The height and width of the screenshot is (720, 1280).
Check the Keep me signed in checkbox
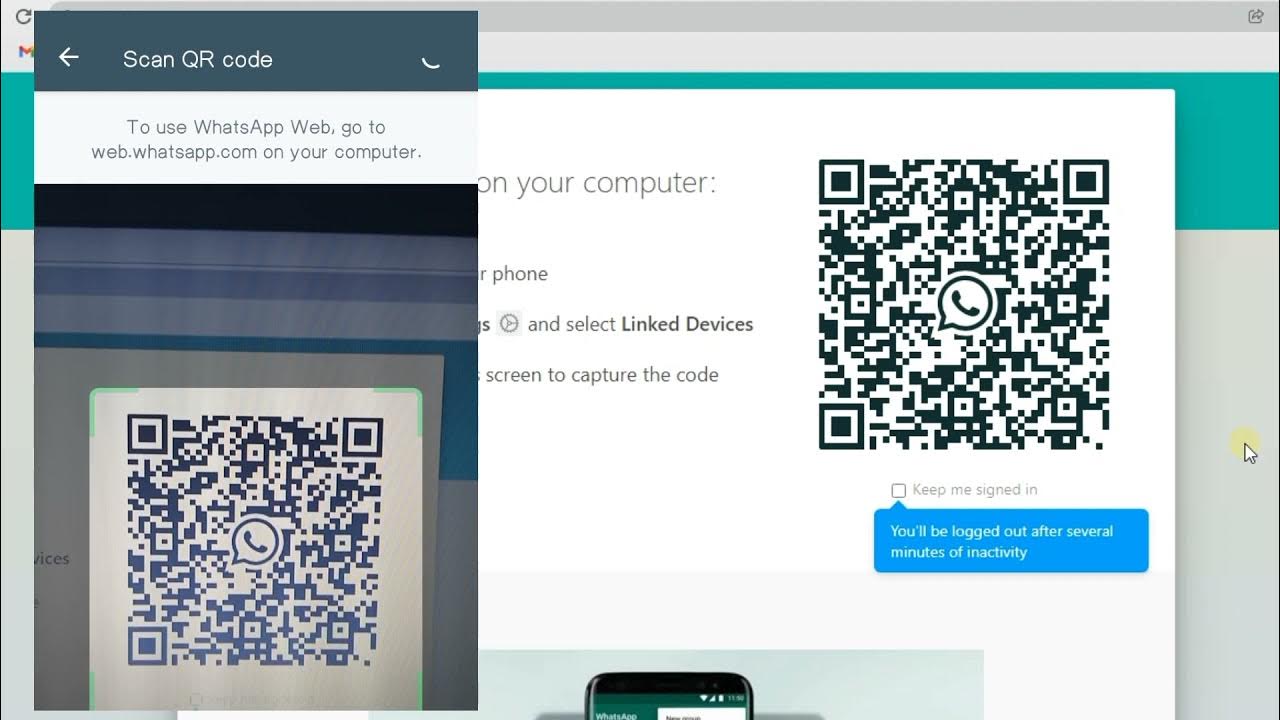(898, 490)
